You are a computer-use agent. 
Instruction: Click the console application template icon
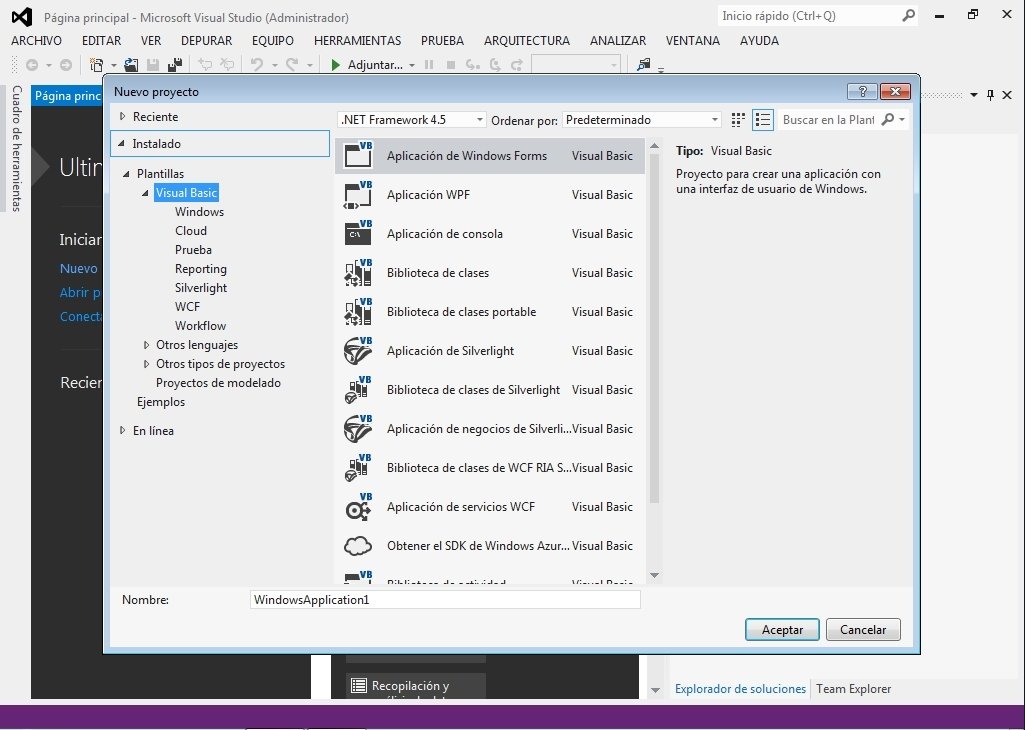(x=358, y=233)
